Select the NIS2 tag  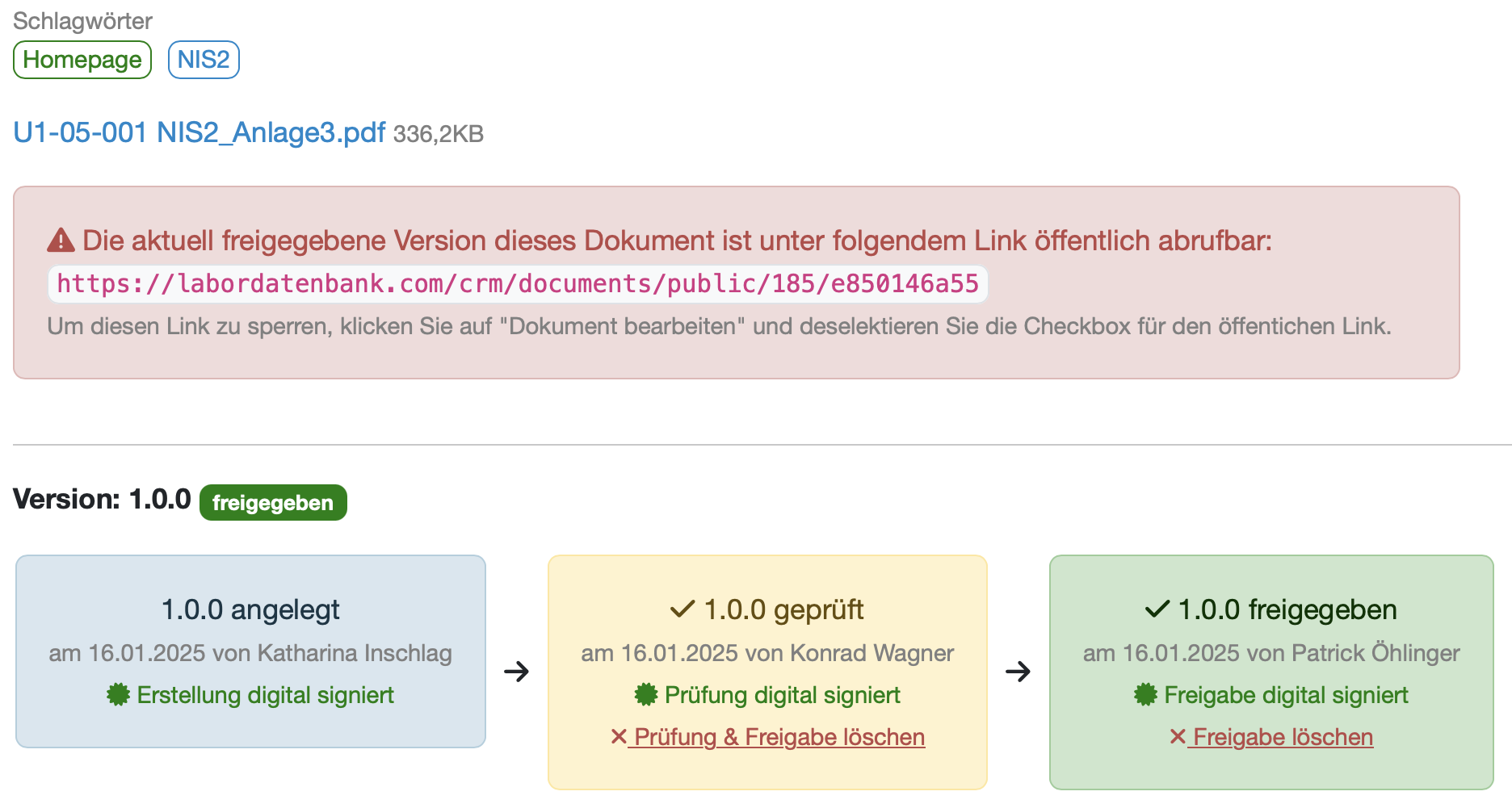tap(204, 60)
